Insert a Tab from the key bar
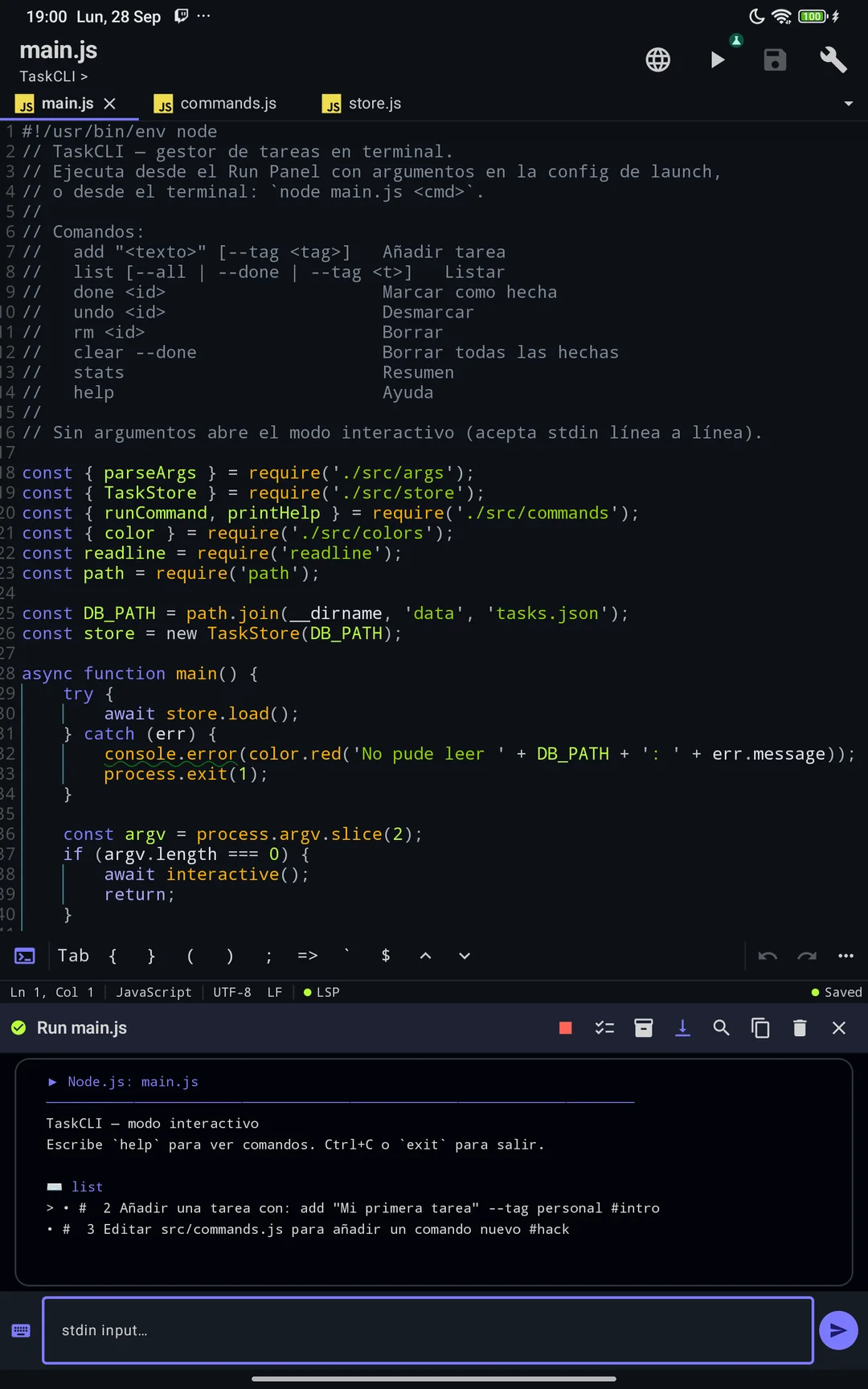The width and height of the screenshot is (868, 1389). [x=73, y=956]
